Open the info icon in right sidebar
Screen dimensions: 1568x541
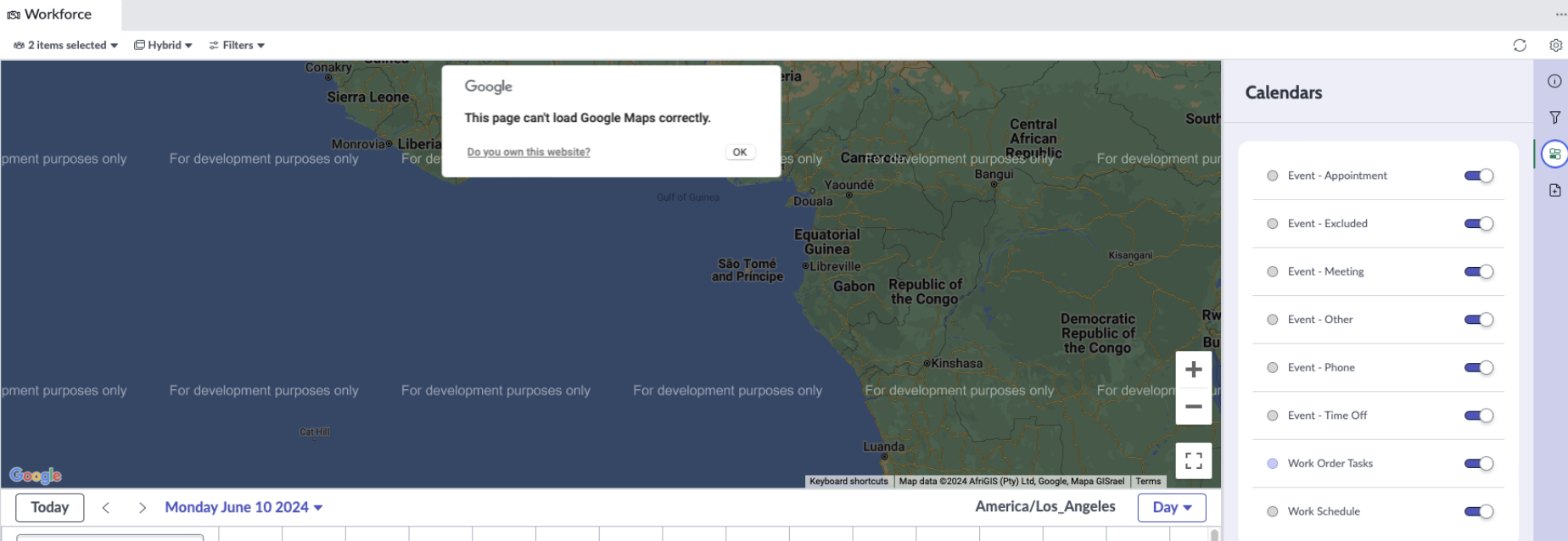1554,81
